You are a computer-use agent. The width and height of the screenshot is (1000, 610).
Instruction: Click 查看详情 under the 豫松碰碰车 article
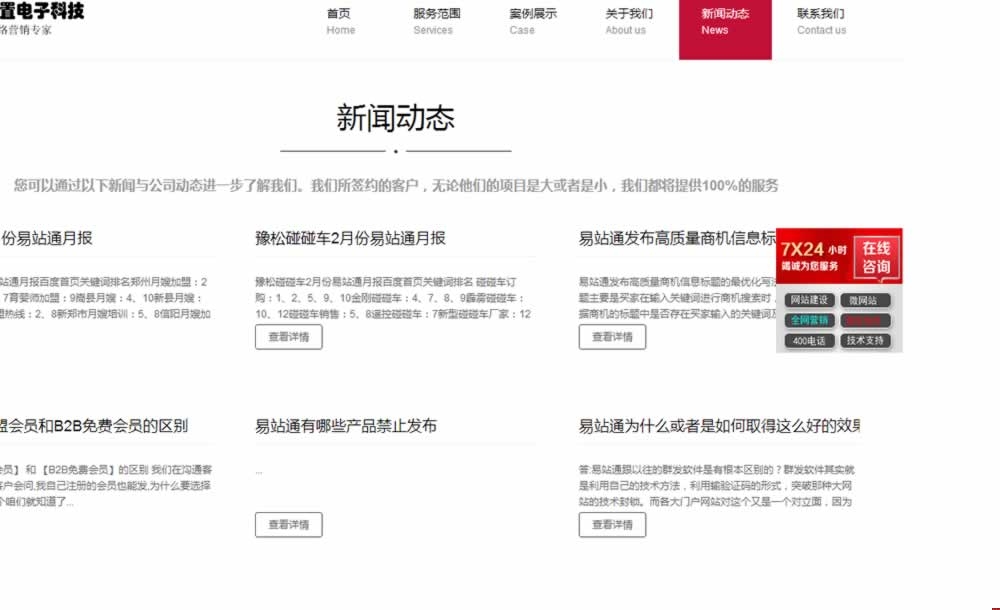(288, 337)
